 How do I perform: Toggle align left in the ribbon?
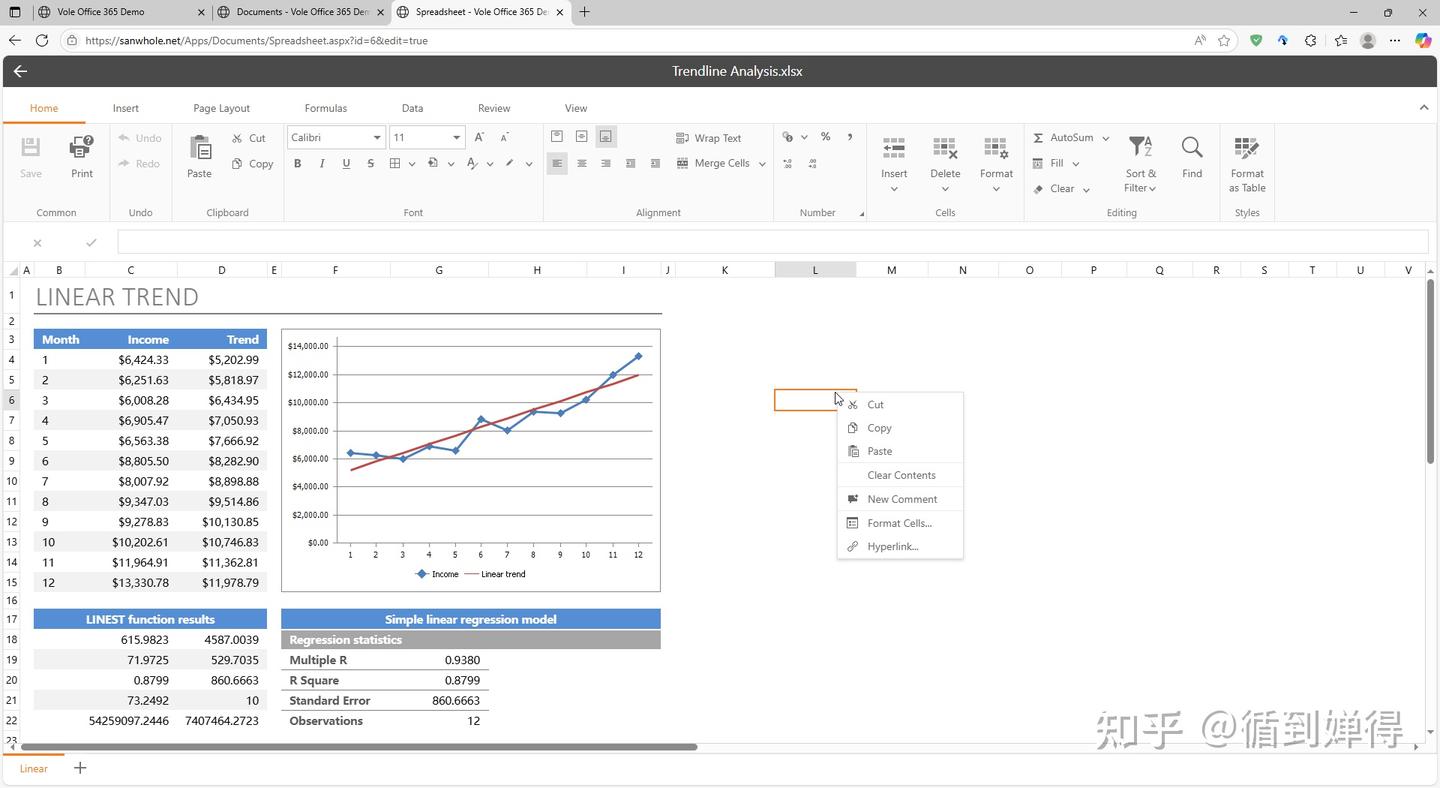pyautogui.click(x=557, y=164)
